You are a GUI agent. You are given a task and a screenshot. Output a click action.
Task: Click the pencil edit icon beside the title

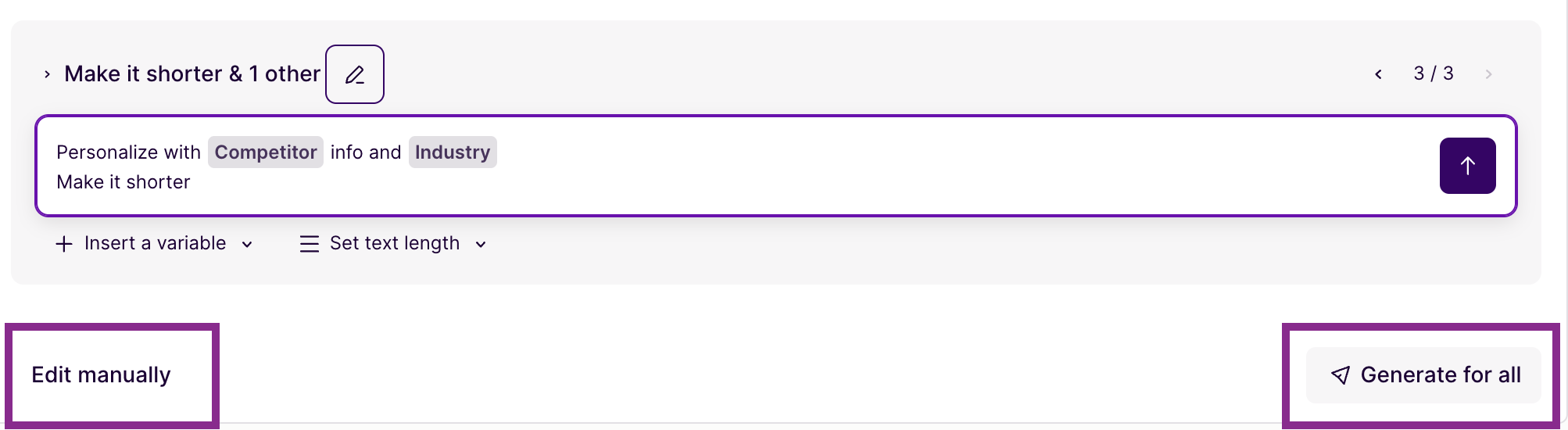355,74
